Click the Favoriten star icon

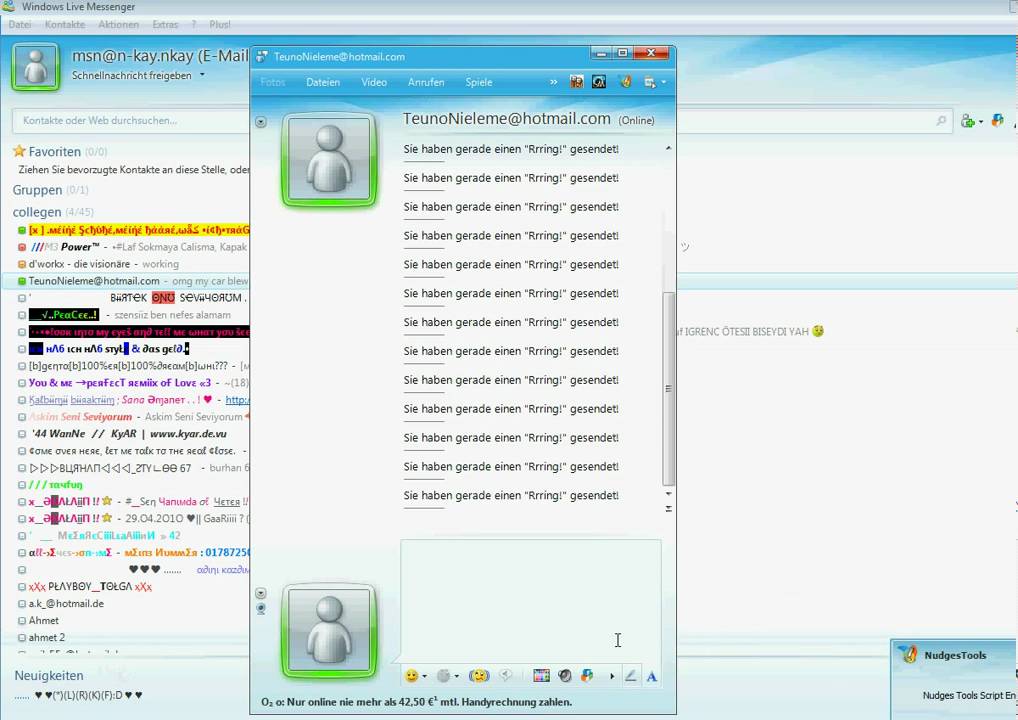point(19,151)
